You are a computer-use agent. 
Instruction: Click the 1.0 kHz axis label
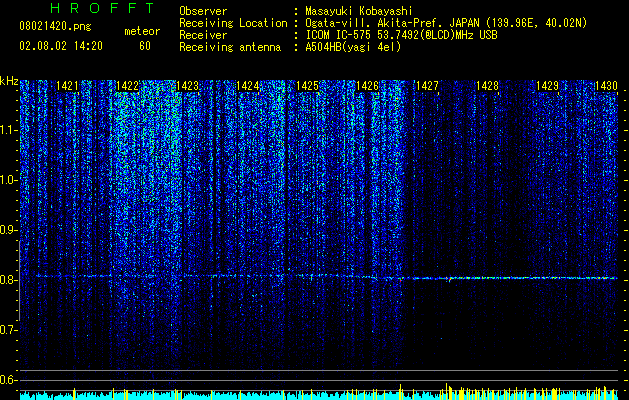click(9, 180)
